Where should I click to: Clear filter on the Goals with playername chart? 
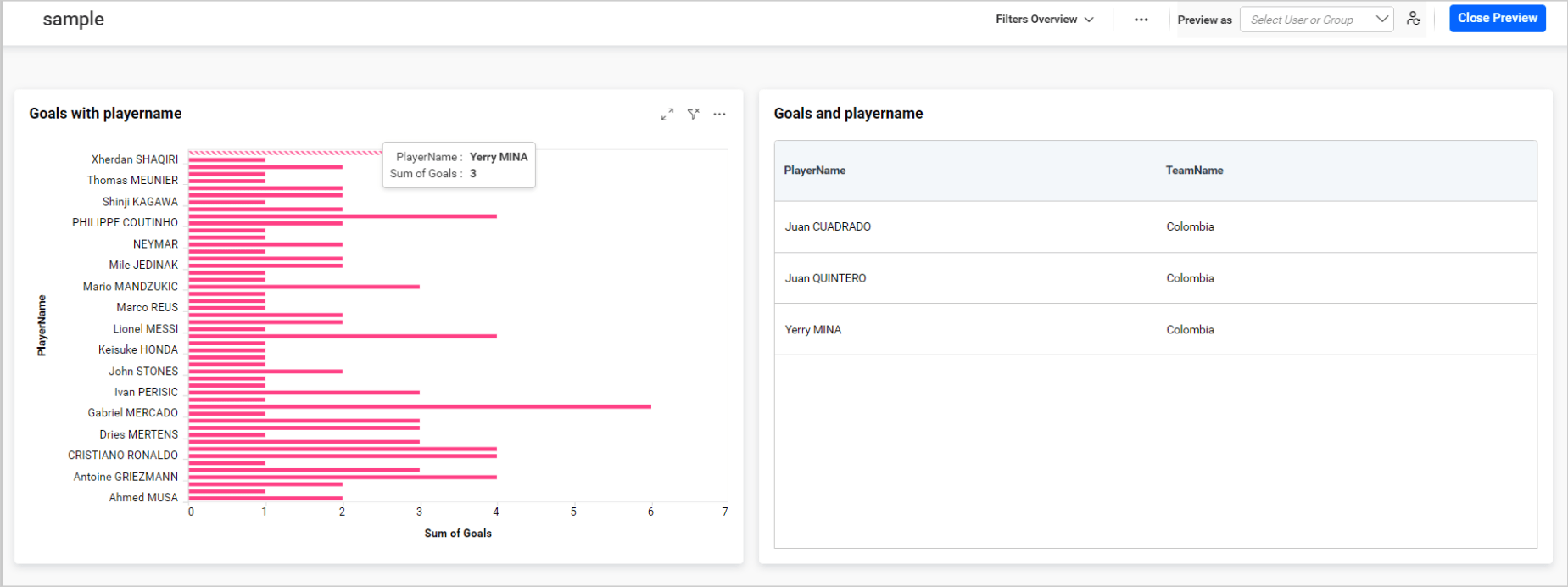click(x=694, y=115)
